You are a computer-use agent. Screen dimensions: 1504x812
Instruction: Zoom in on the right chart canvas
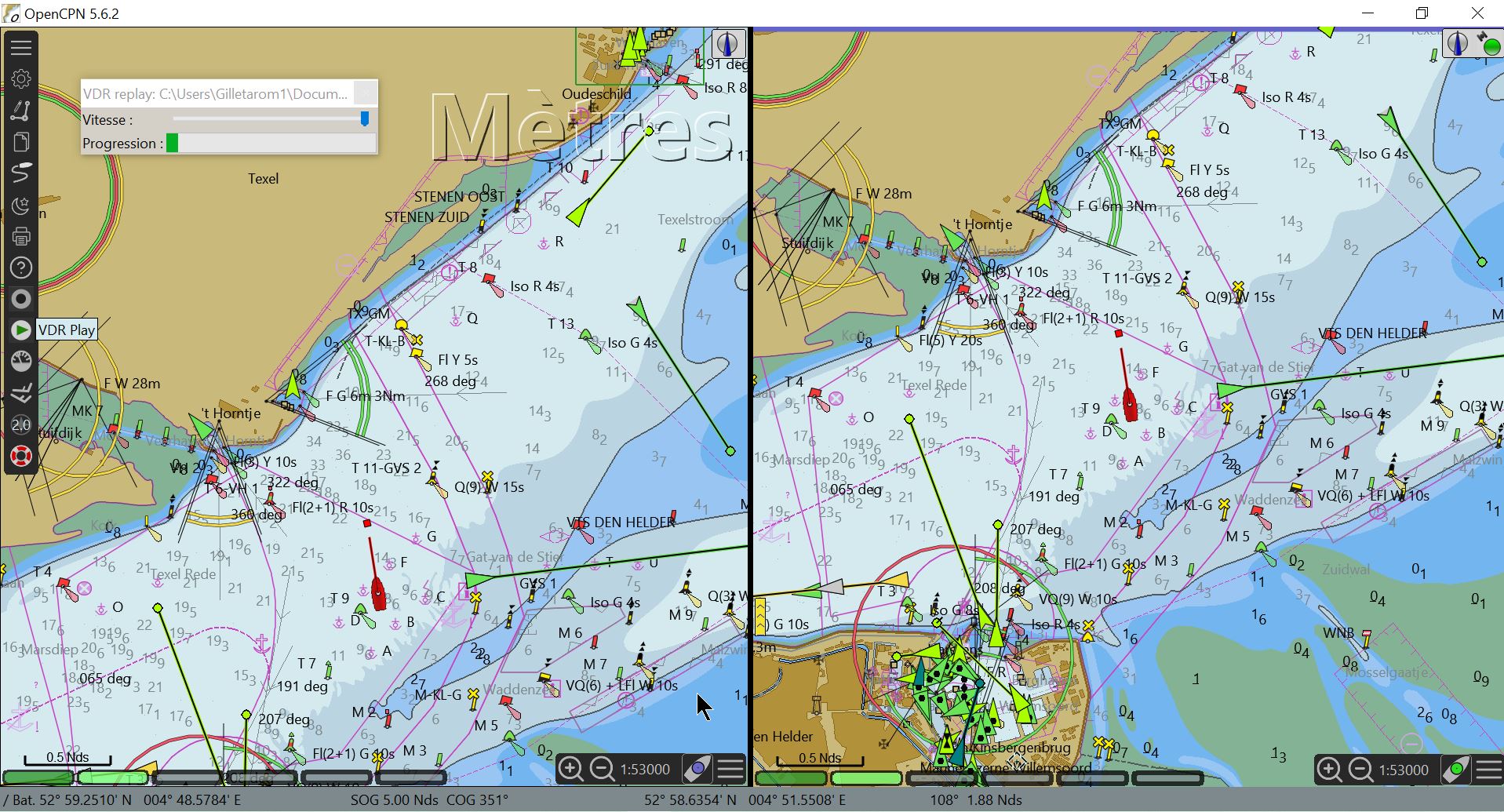click(1329, 770)
